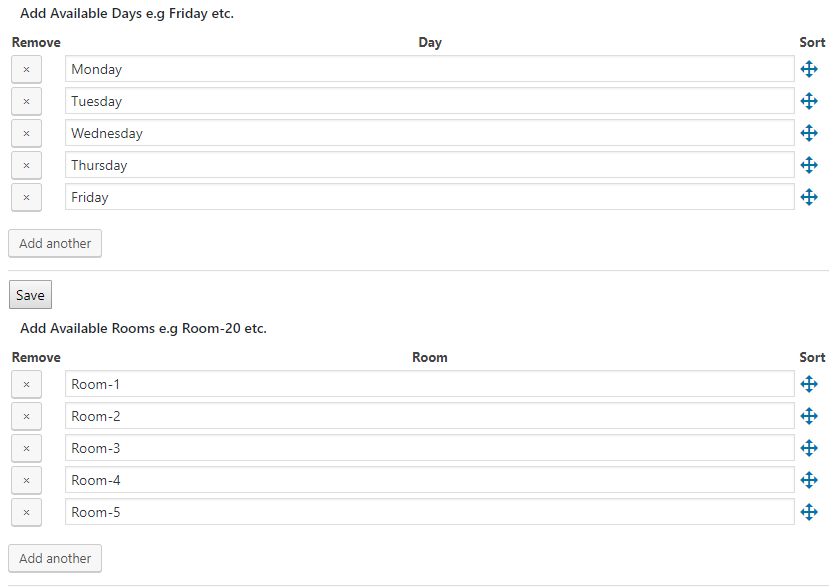The width and height of the screenshot is (836, 587).
Task: Click the sort handle icon for Wednesday
Action: [x=809, y=133]
